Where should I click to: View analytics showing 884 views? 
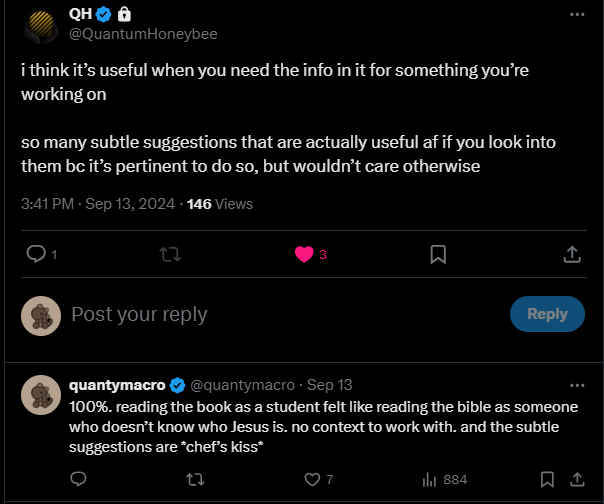(445, 480)
